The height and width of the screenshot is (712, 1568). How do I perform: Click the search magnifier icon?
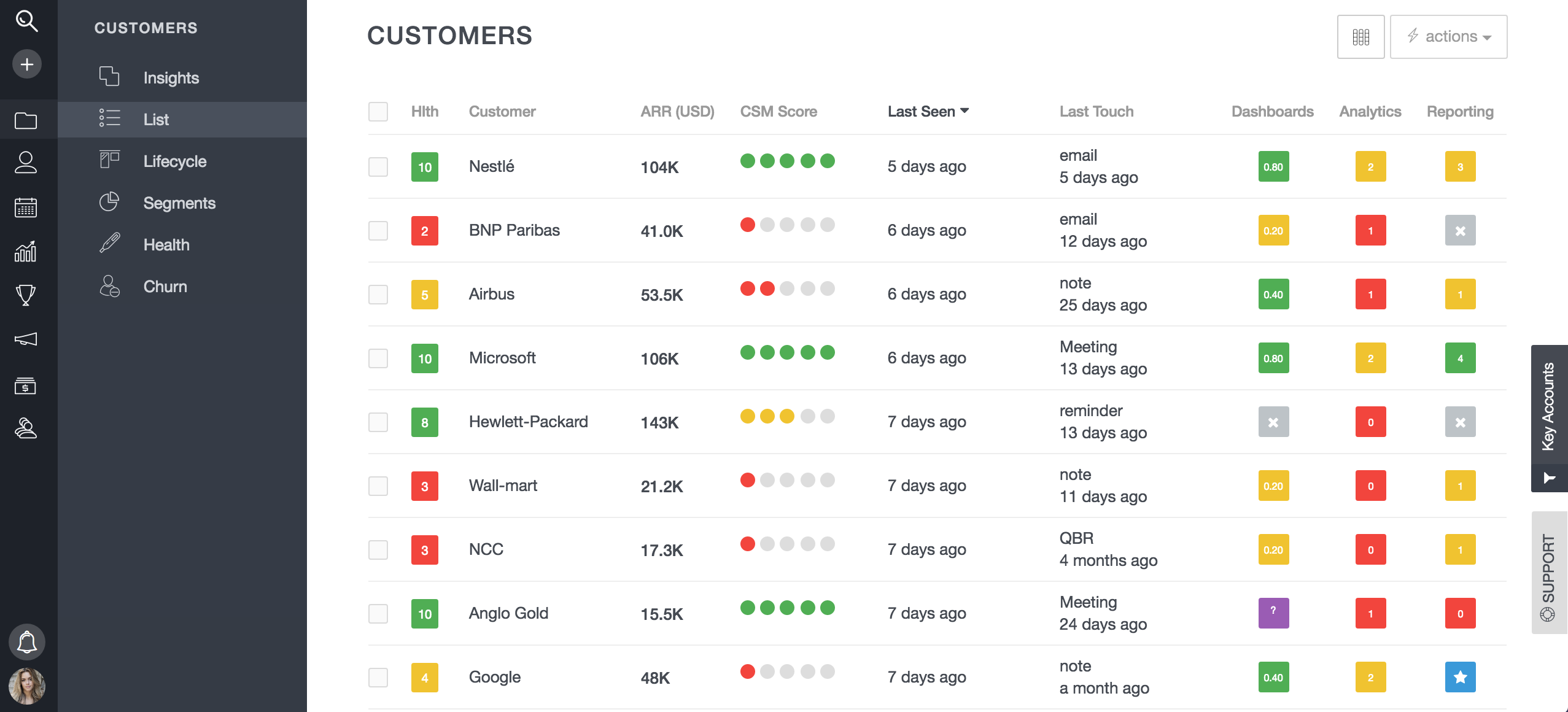pos(26,21)
